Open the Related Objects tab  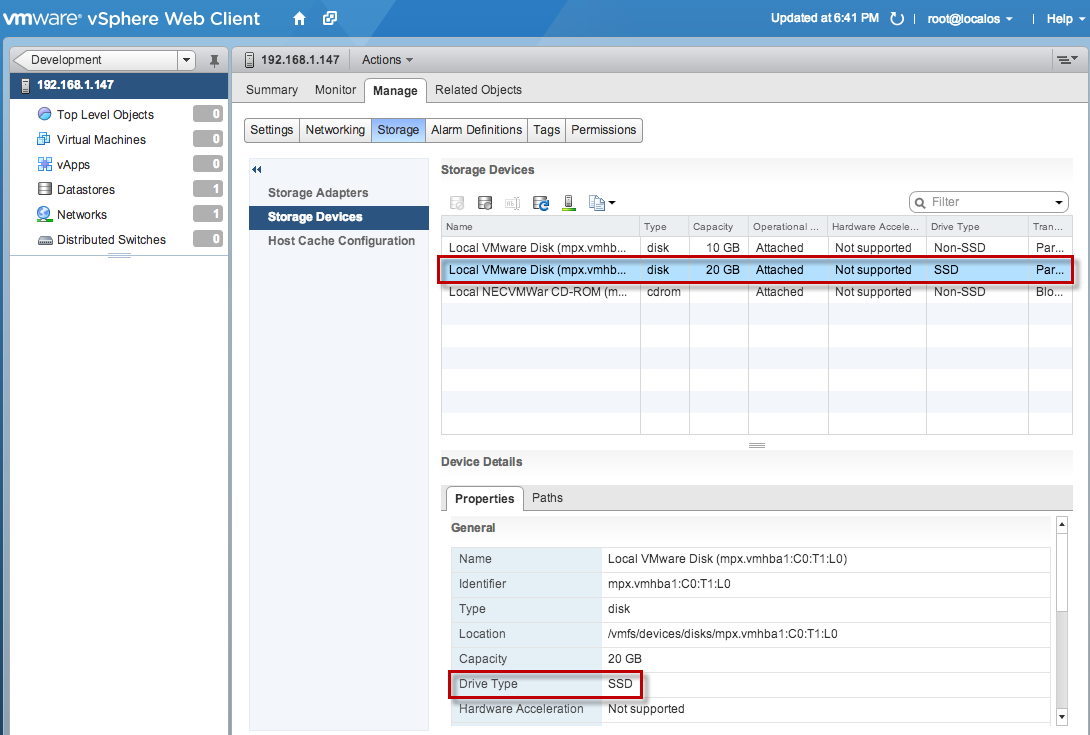(x=478, y=90)
